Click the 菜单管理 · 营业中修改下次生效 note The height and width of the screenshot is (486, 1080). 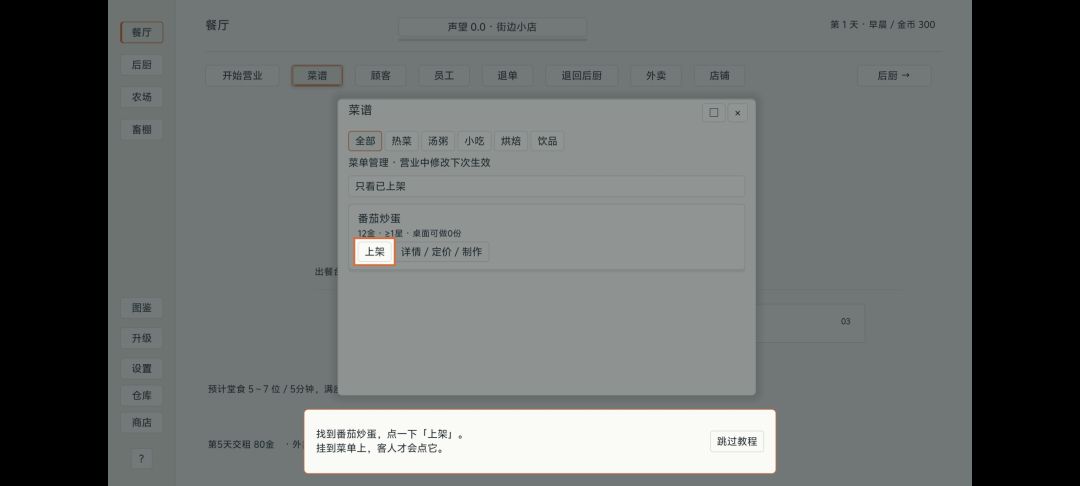[x=419, y=163]
